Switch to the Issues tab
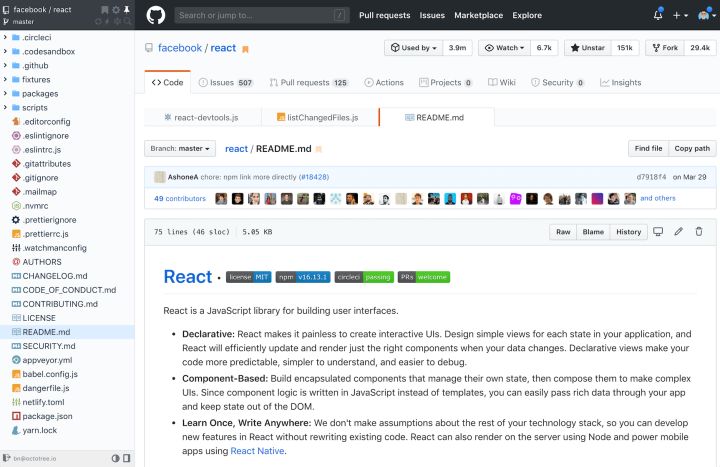This screenshot has height=467, width=720. [x=226, y=83]
